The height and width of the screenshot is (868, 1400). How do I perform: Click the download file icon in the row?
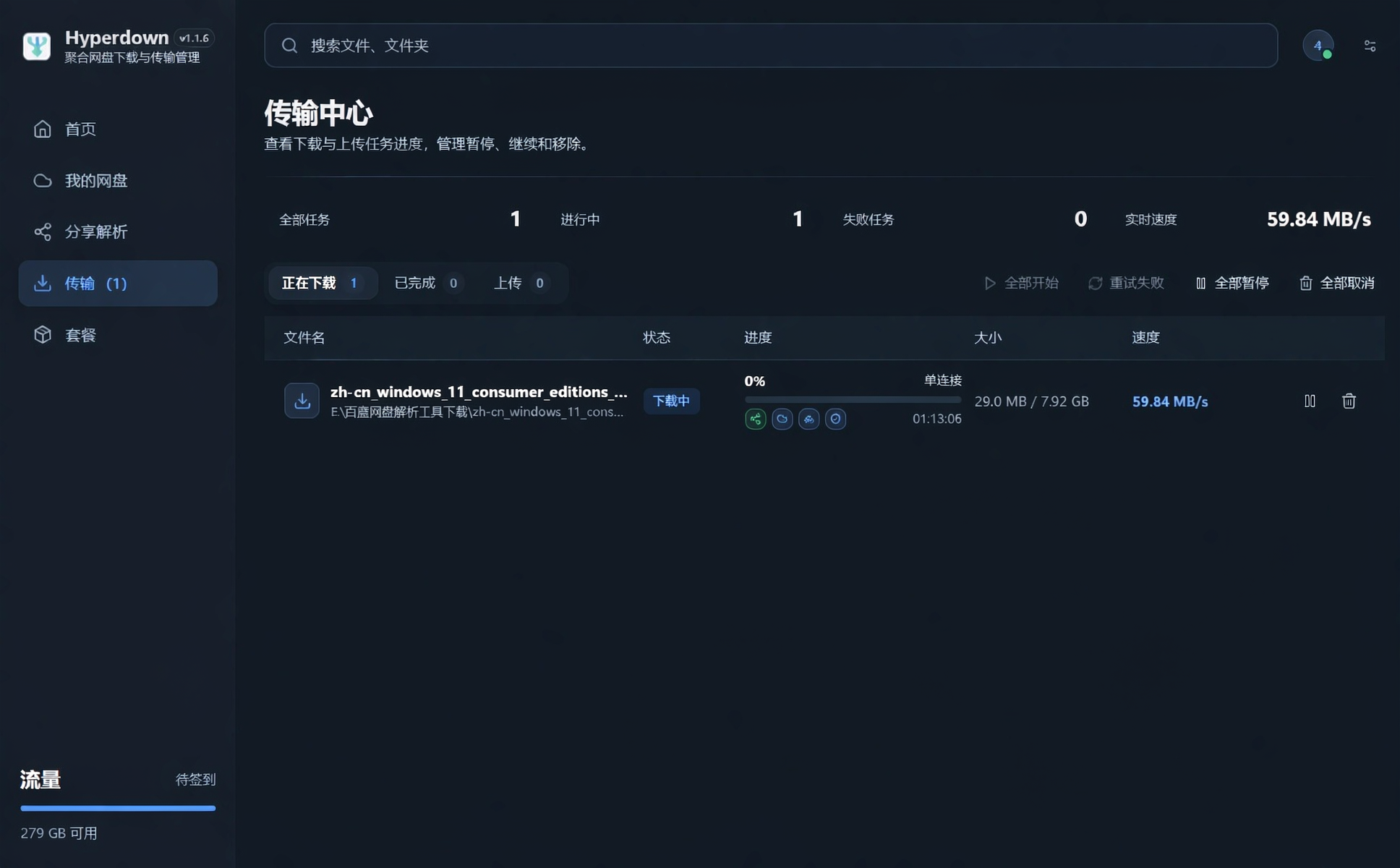302,401
